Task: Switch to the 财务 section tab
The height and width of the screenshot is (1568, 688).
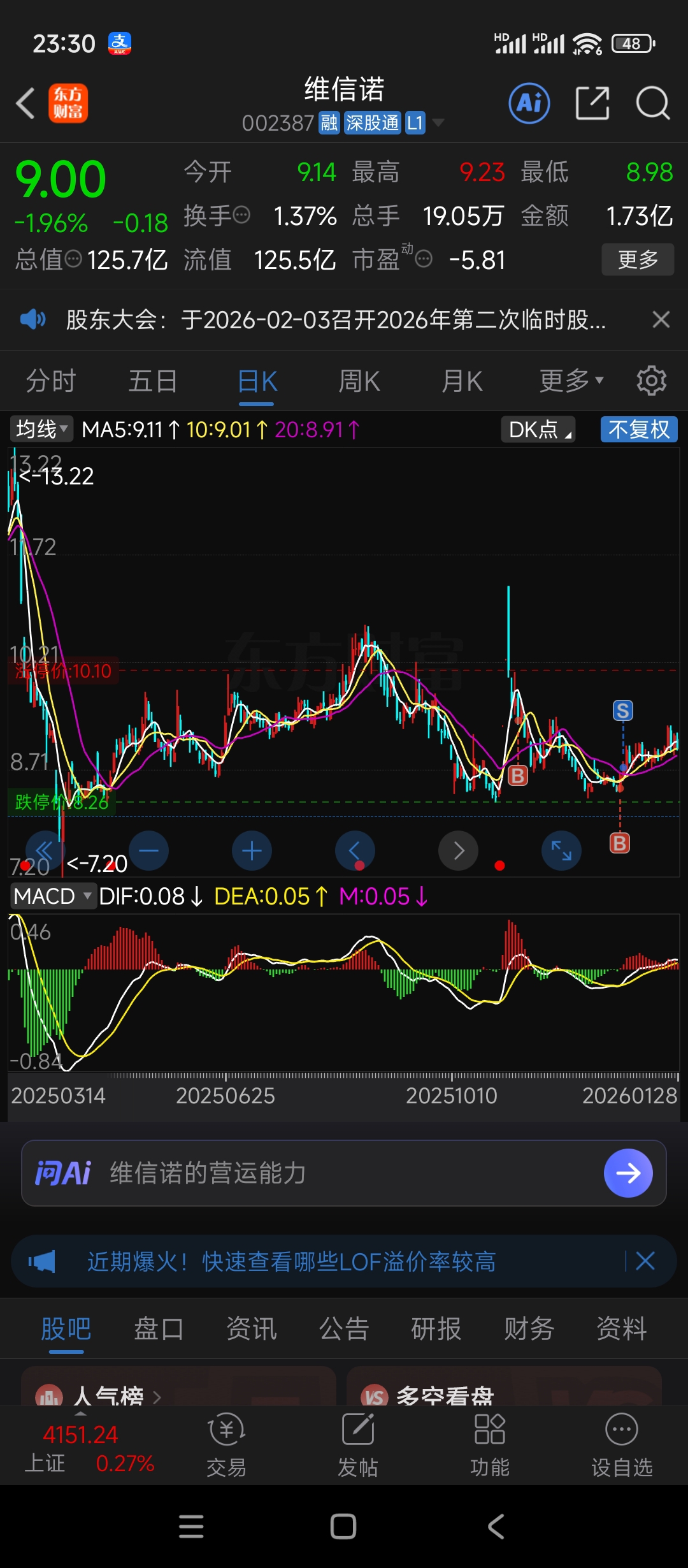Action: tap(529, 1329)
